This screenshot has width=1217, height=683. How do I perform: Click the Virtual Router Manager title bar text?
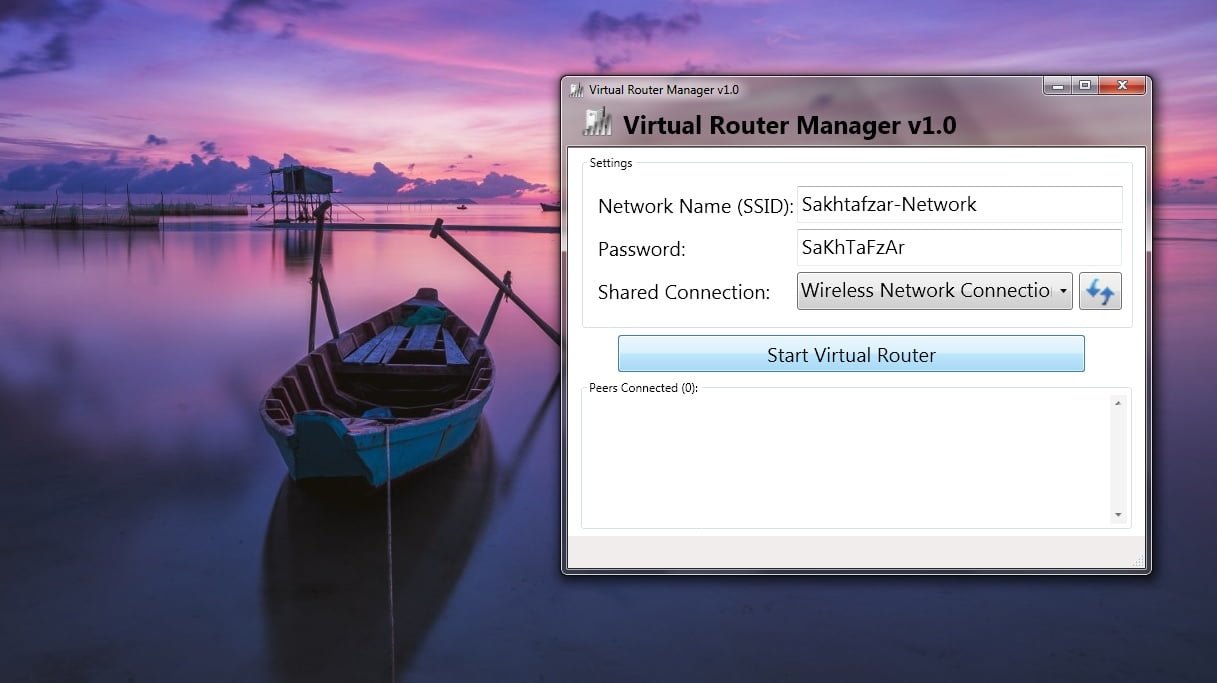[664, 90]
